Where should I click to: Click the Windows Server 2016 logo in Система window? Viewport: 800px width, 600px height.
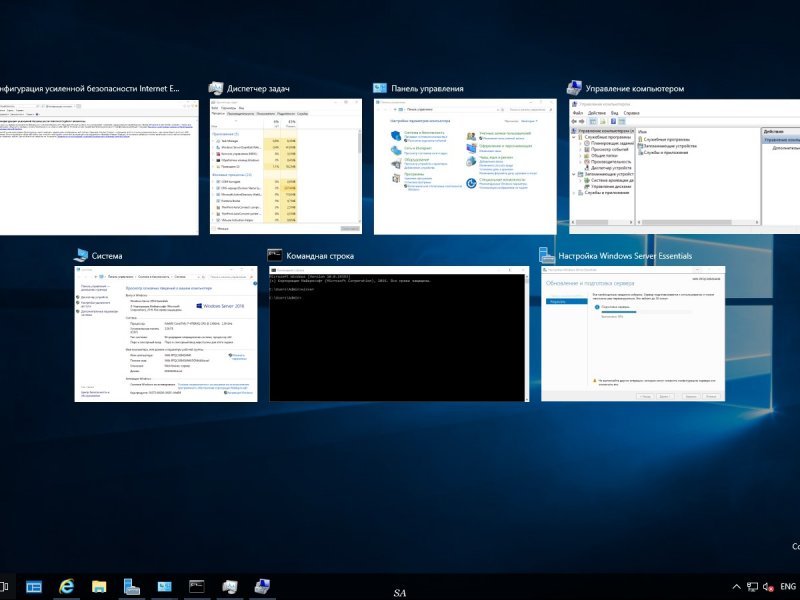pyautogui.click(x=220, y=306)
